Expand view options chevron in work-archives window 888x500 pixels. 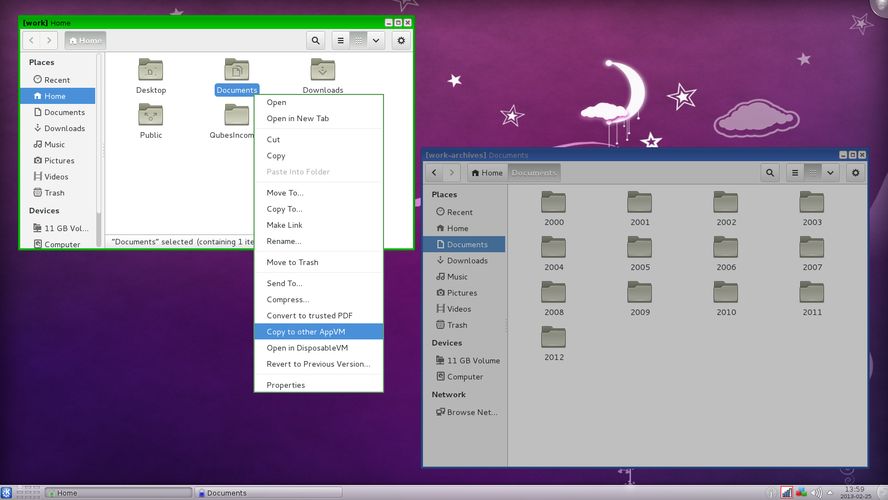coord(830,173)
